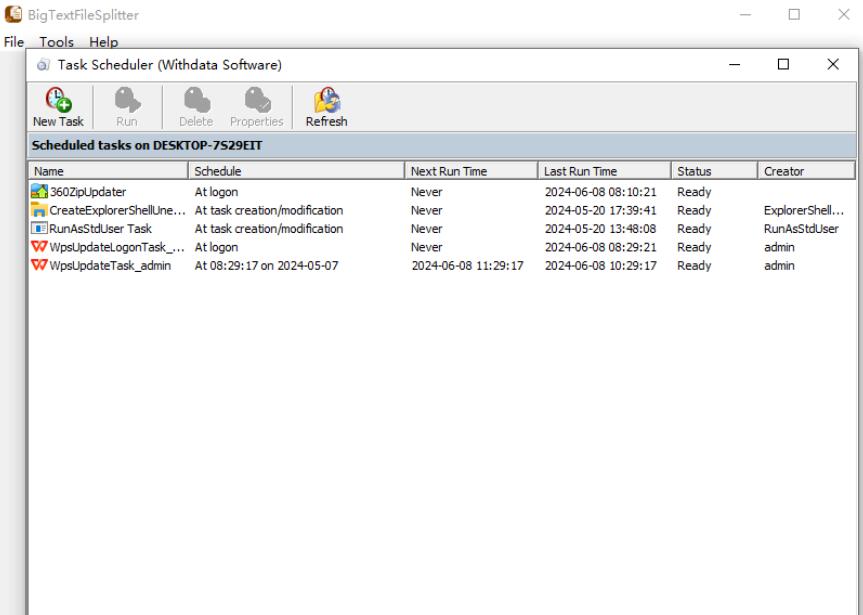Click last run time '2024-05-20 13:48:08'
Image resolution: width=863 pixels, height=615 pixels.
(x=600, y=228)
